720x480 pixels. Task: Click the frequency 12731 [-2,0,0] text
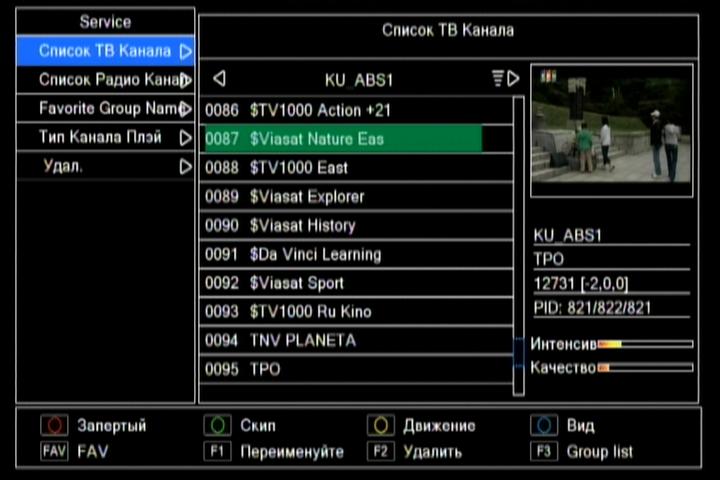tap(581, 283)
